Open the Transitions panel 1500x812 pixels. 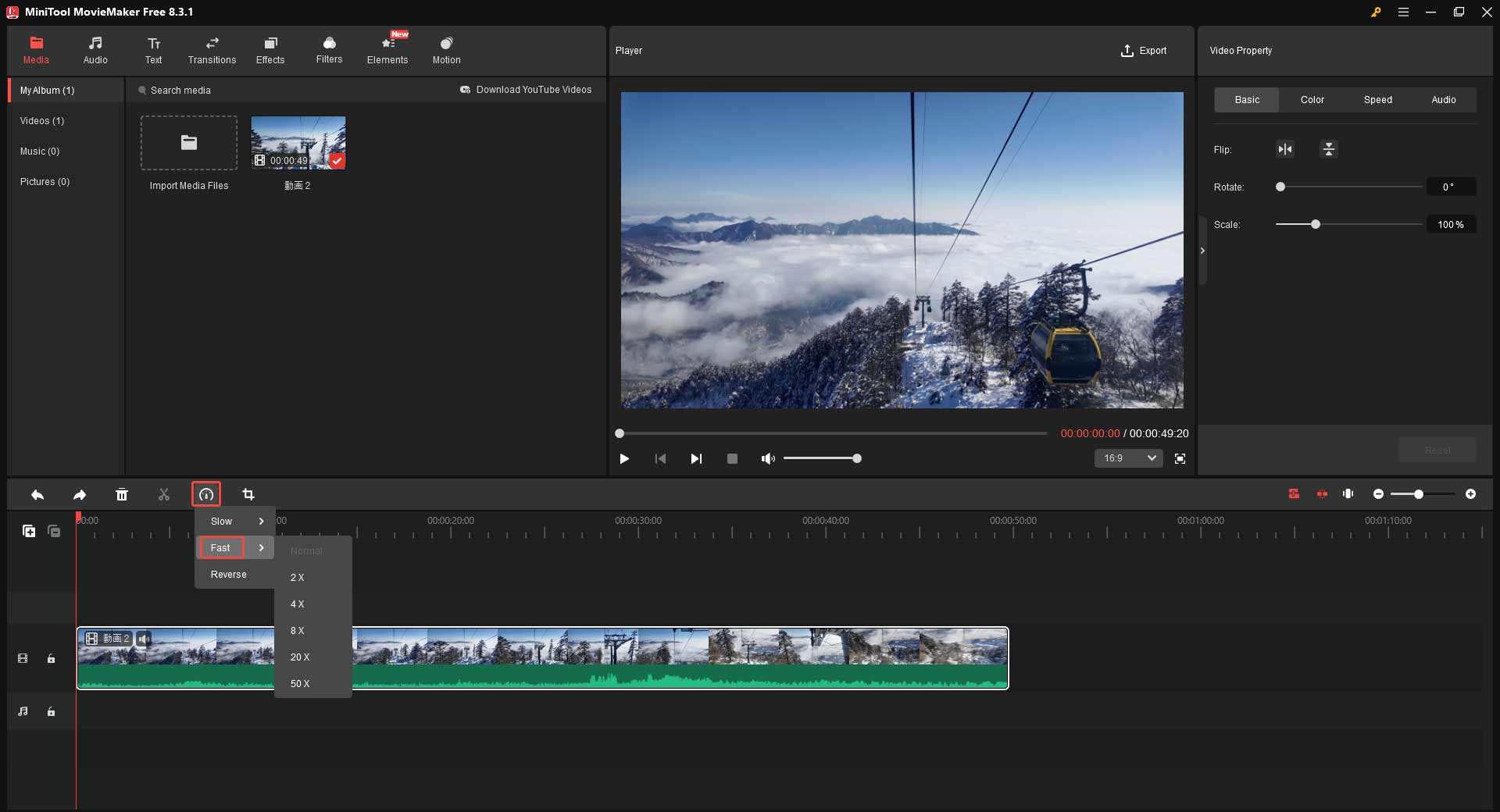[211, 50]
